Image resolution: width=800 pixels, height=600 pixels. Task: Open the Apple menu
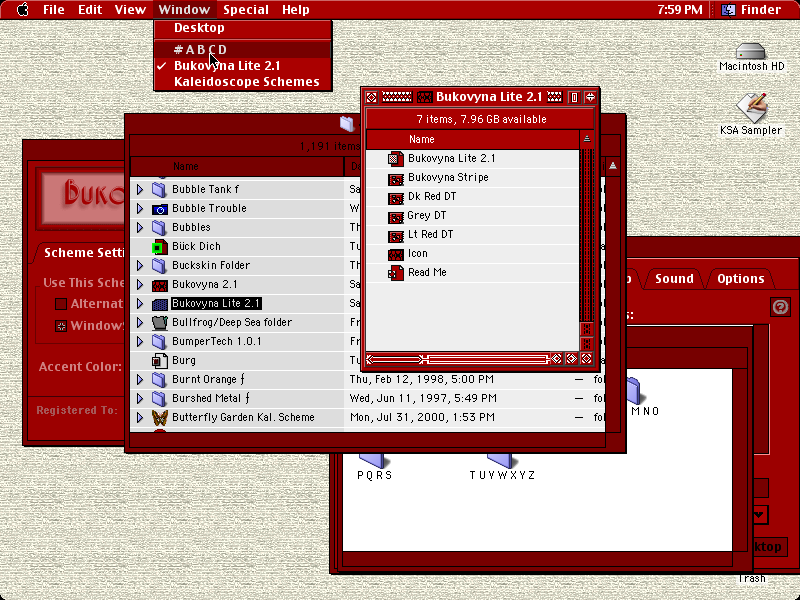click(x=22, y=9)
